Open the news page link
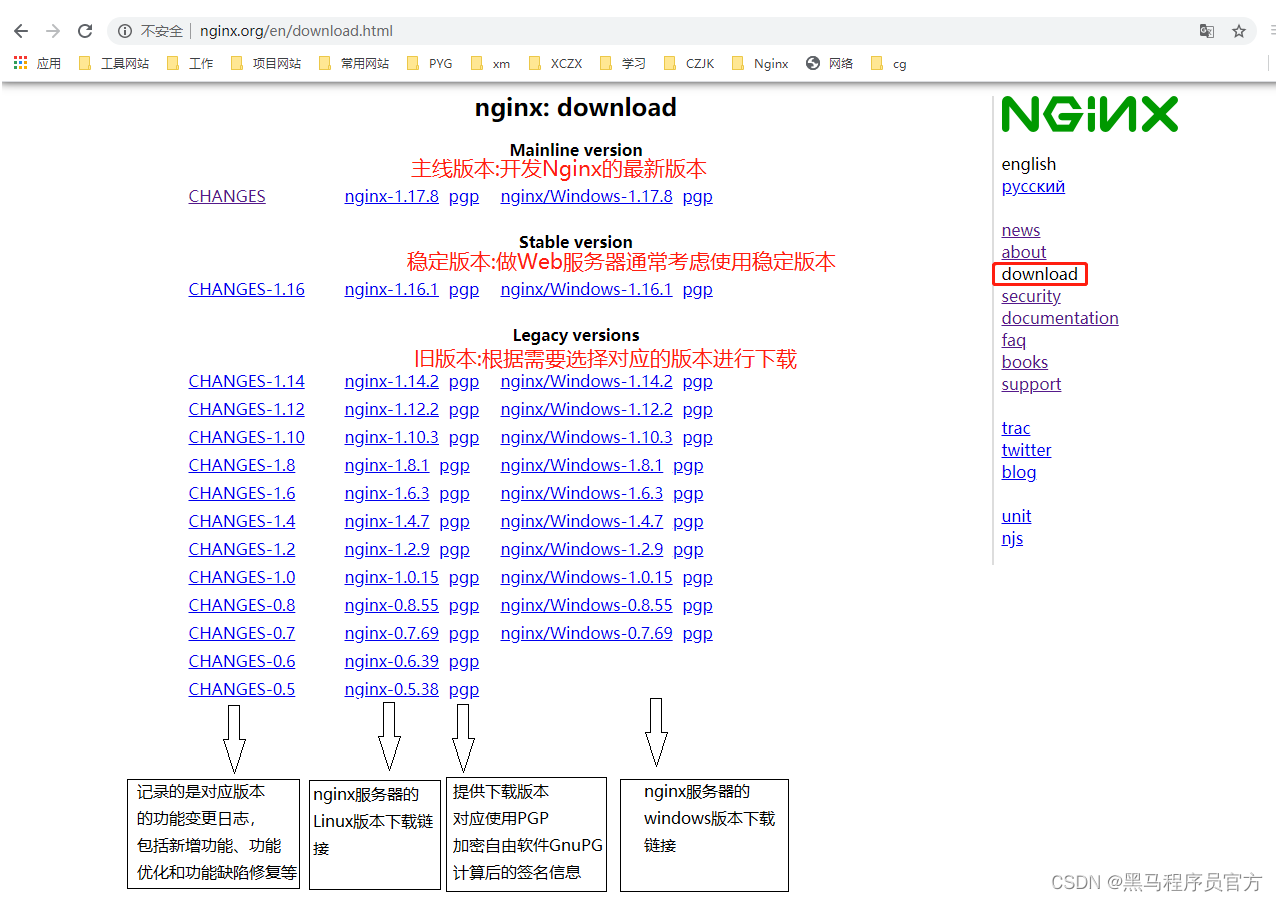The width and height of the screenshot is (1278, 901). 1021,230
